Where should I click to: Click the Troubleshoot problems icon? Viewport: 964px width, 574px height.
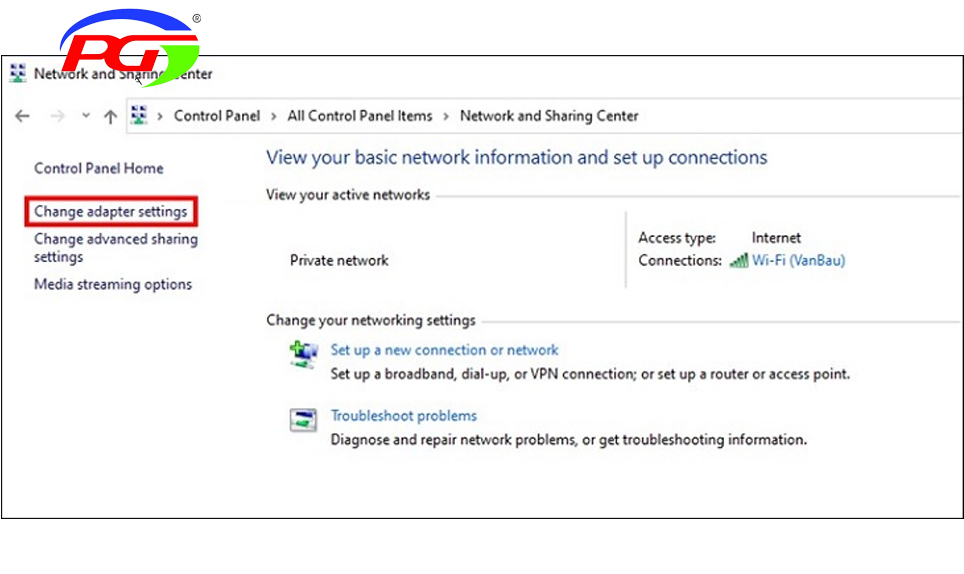(303, 420)
